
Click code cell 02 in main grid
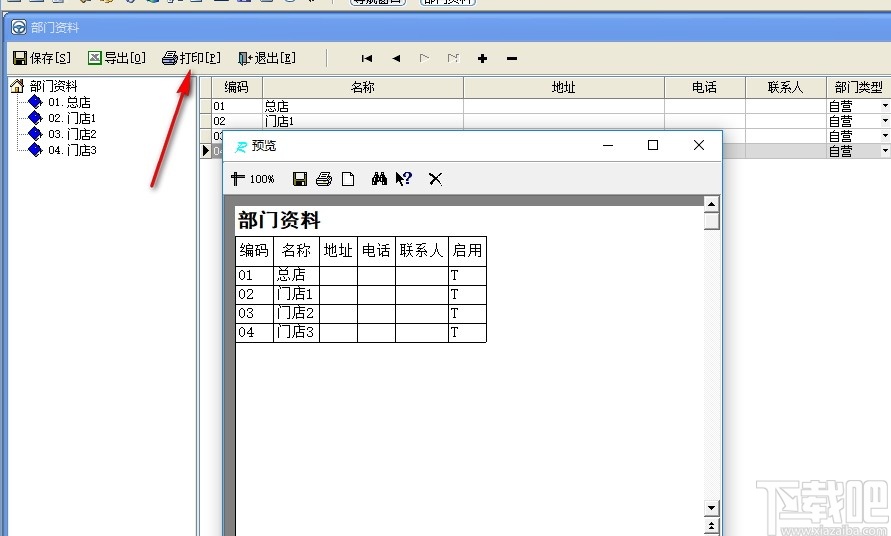tap(236, 121)
